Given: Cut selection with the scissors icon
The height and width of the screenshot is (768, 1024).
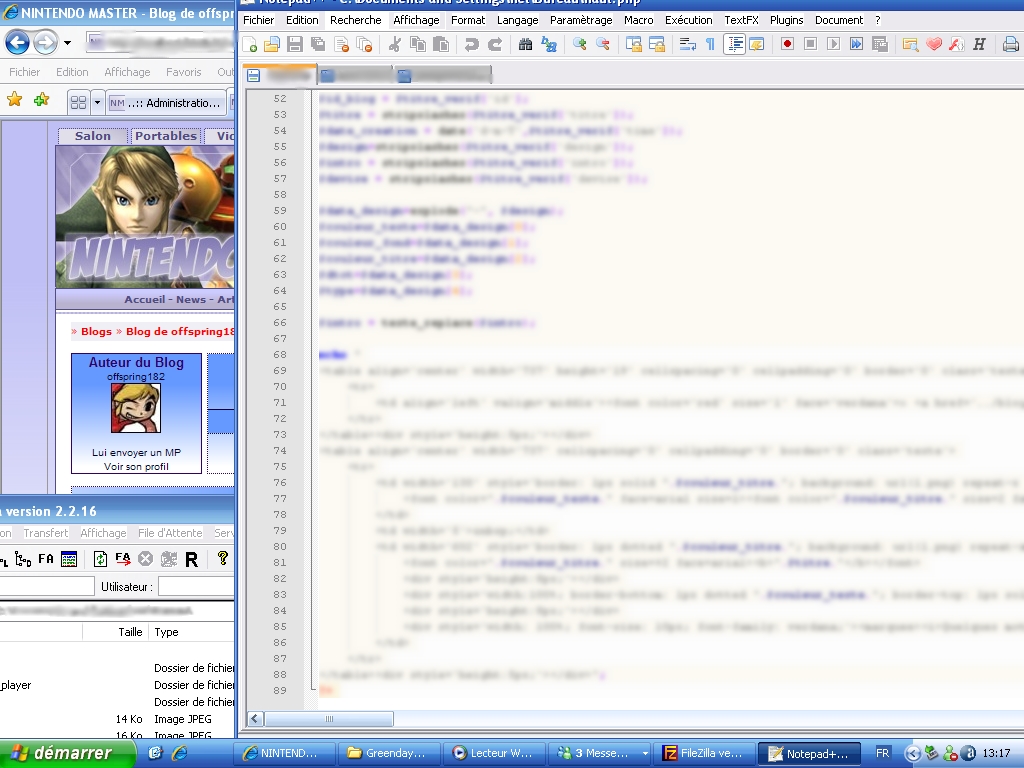Looking at the screenshot, I should 394,44.
